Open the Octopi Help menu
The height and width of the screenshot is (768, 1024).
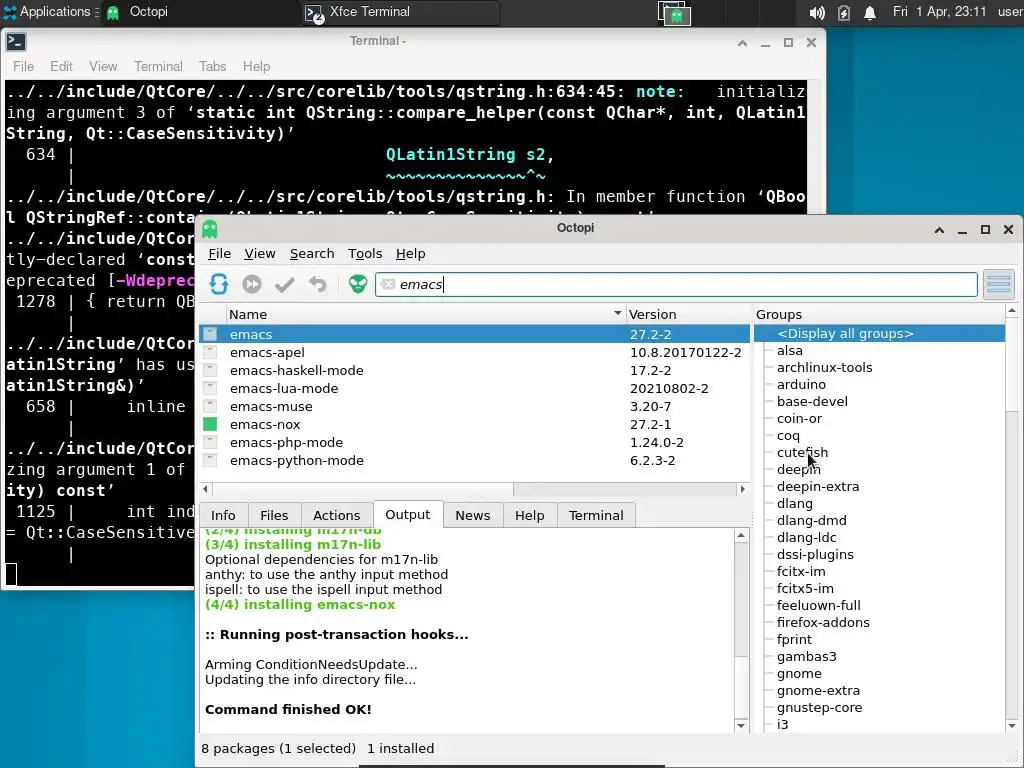click(x=411, y=253)
